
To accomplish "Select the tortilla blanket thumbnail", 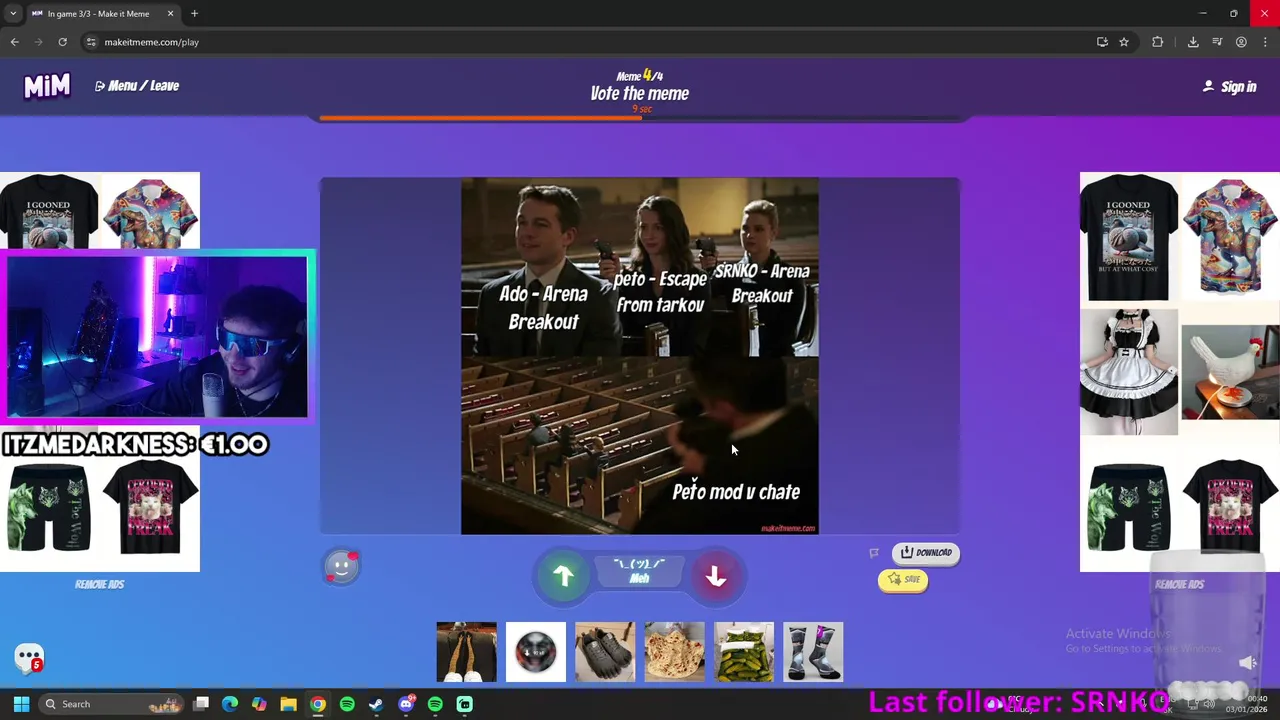I will [x=674, y=652].
